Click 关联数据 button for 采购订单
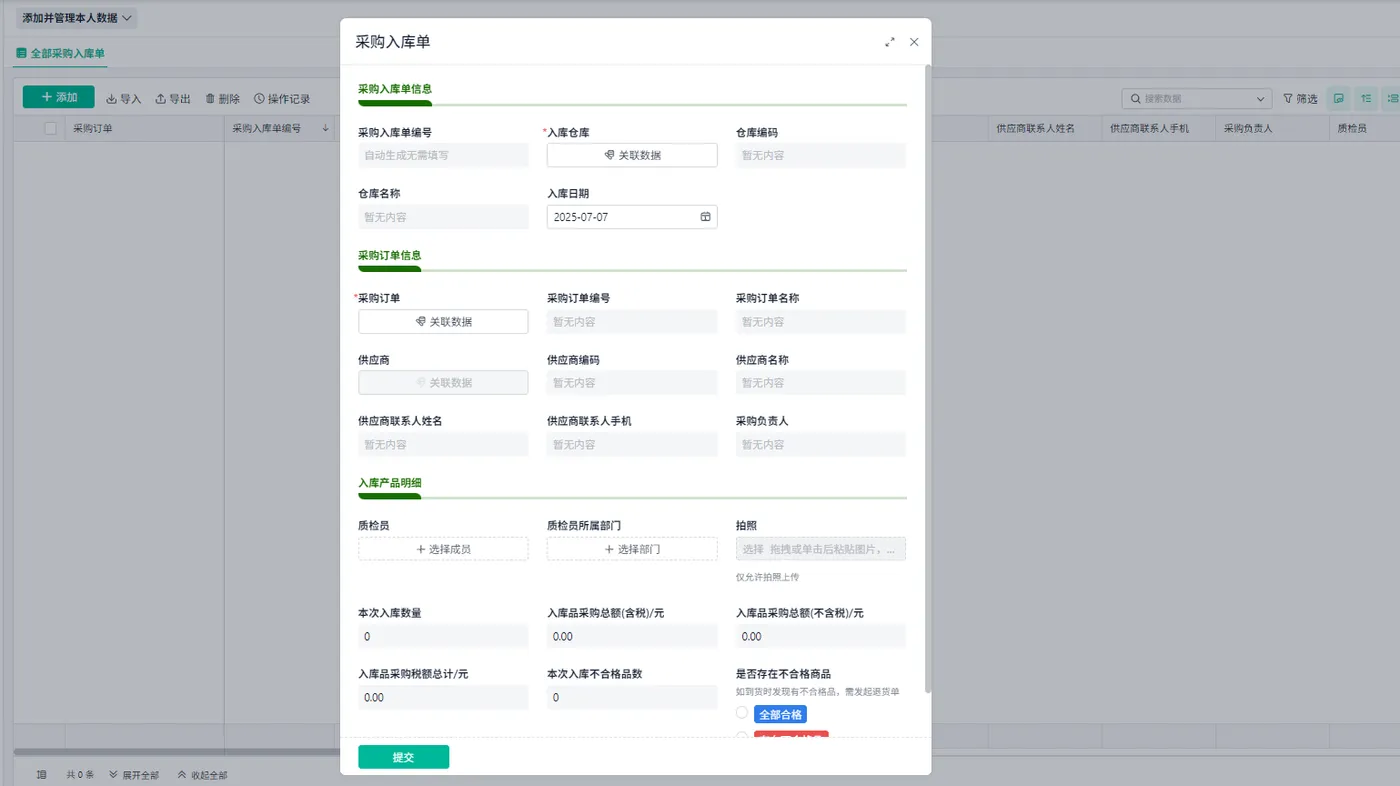 pos(443,322)
